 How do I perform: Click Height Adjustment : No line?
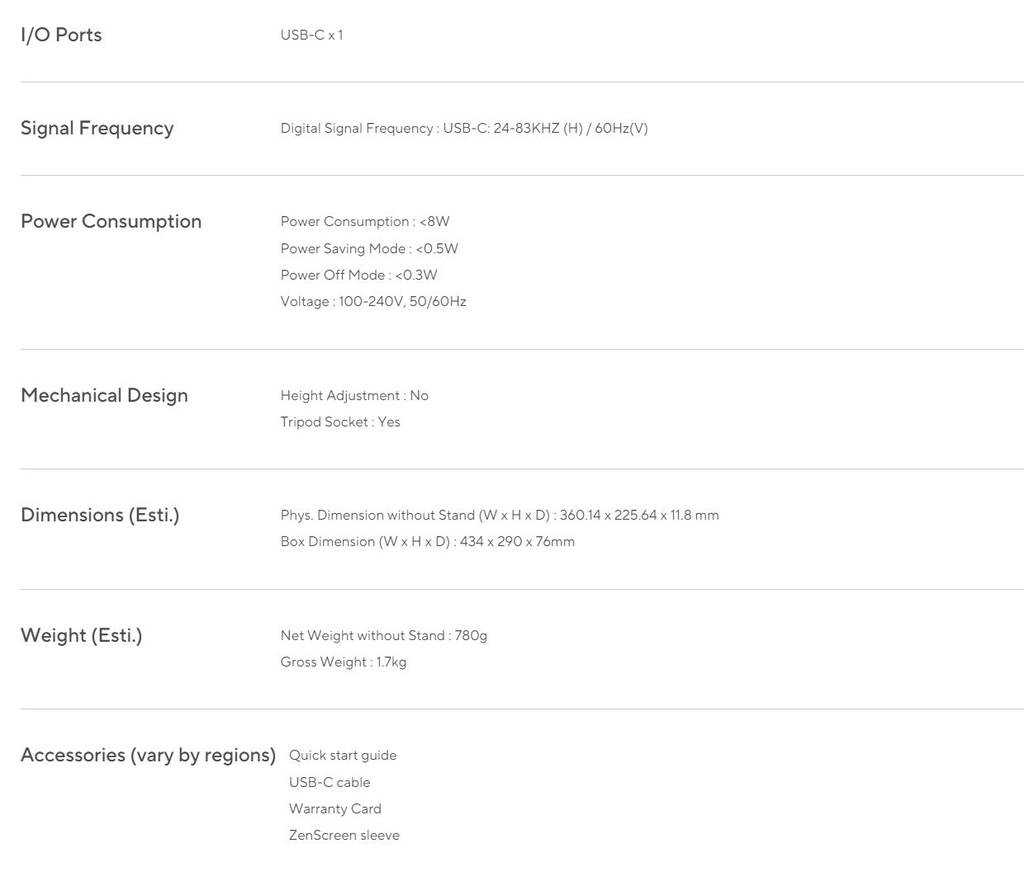pos(355,396)
